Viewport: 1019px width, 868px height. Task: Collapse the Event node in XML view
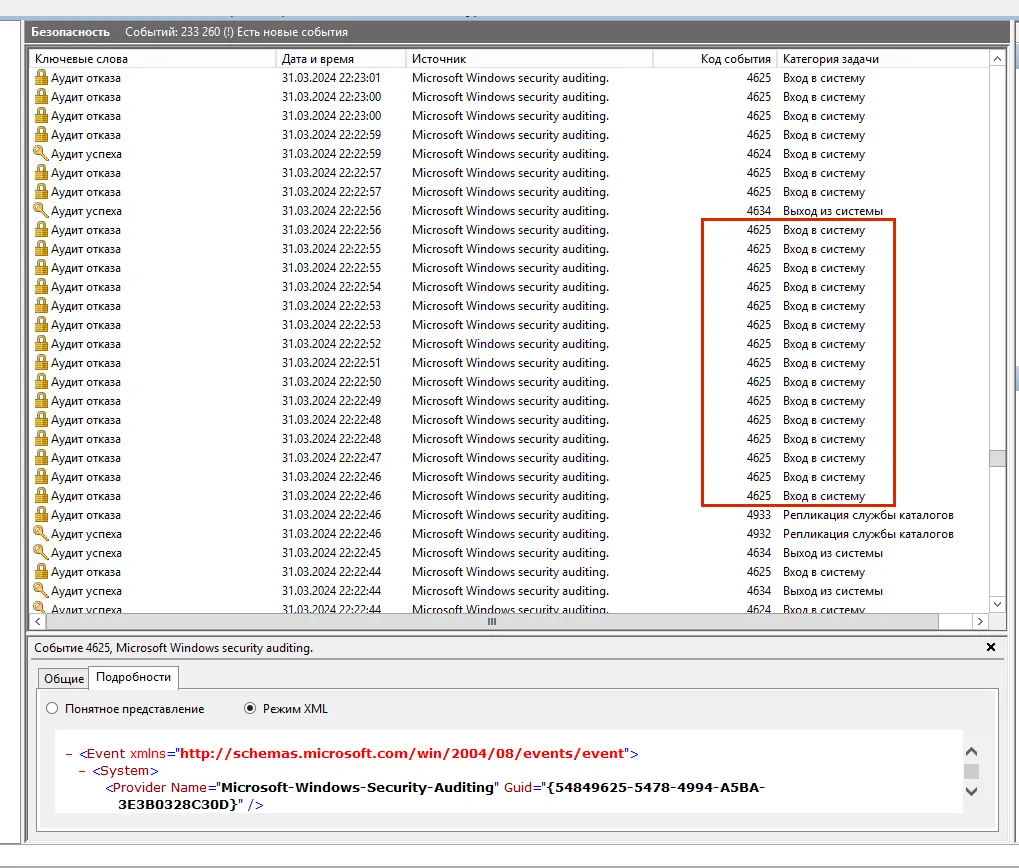[68, 753]
